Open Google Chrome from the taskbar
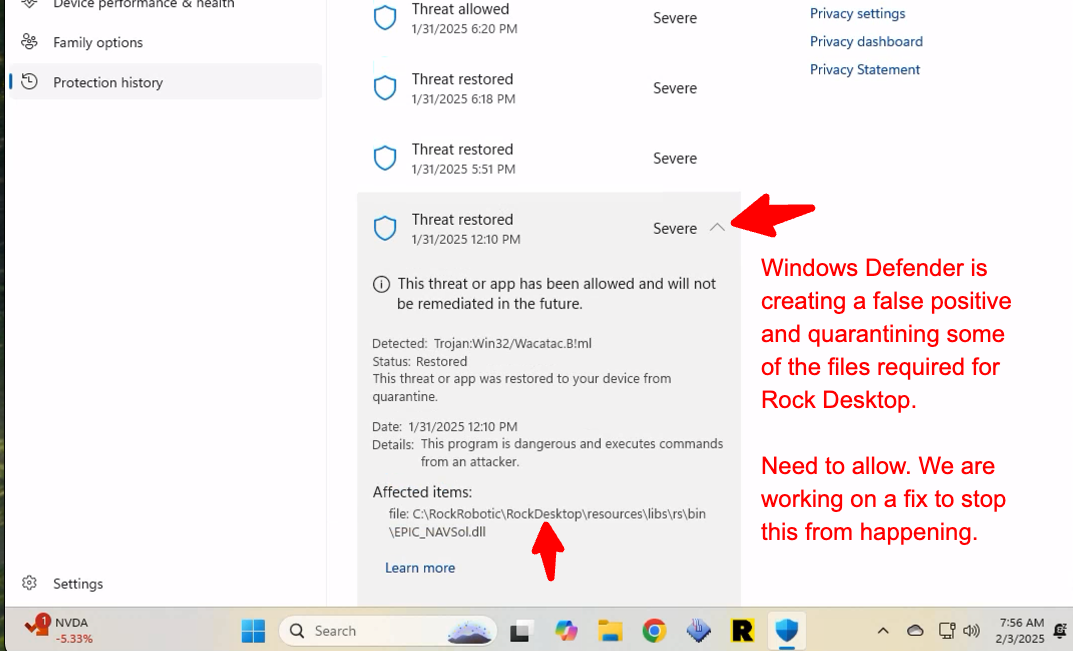 653,631
